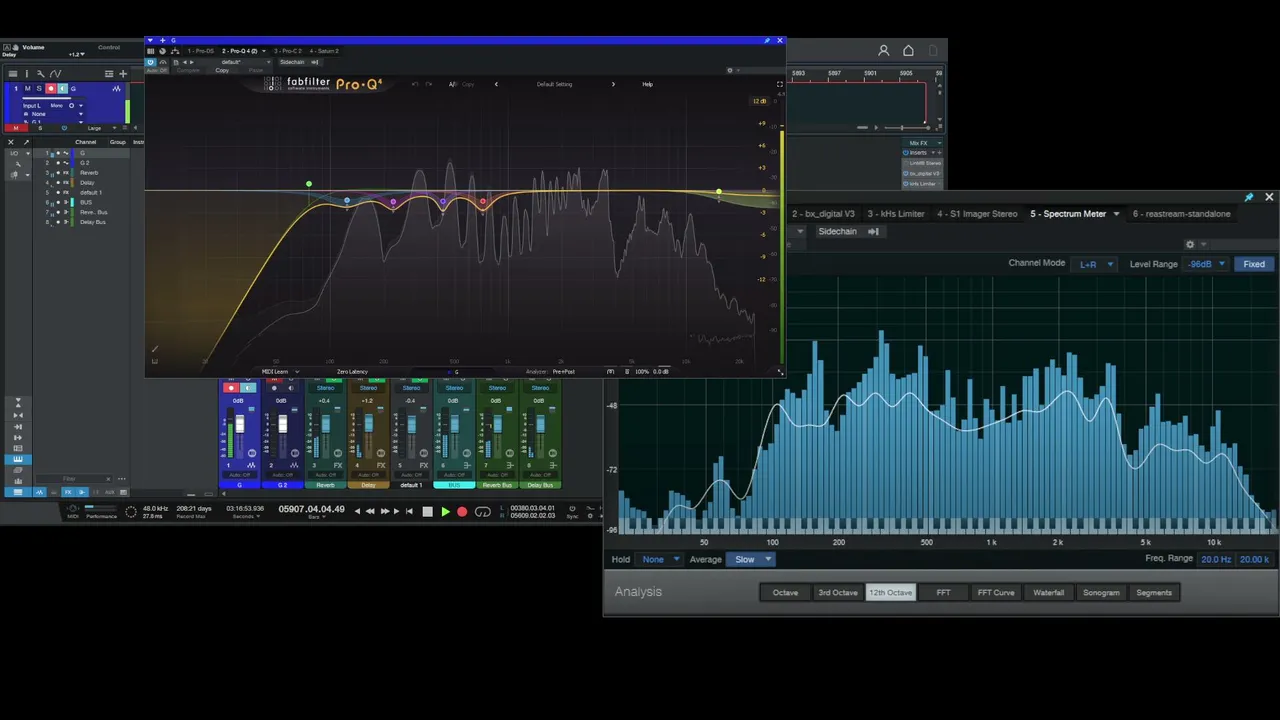Click the waveform icon on track G
This screenshot has width=1280, height=720.
click(x=116, y=89)
